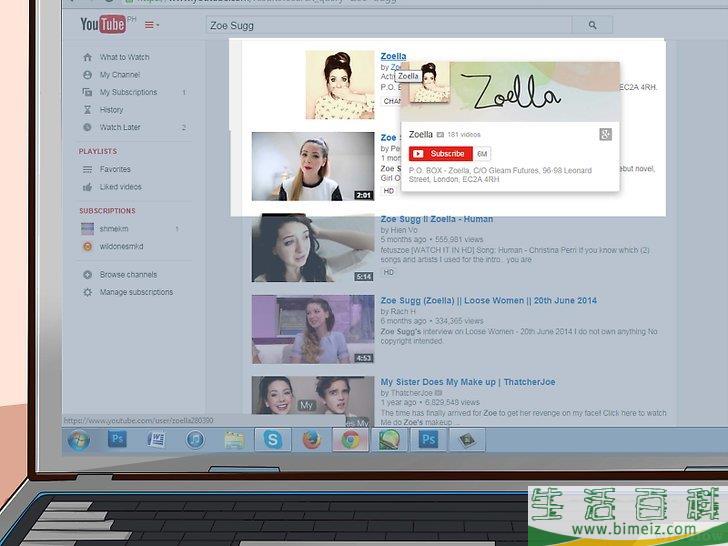Open shmekm subscription
Image resolution: width=728 pixels, height=546 pixels.
tap(114, 229)
